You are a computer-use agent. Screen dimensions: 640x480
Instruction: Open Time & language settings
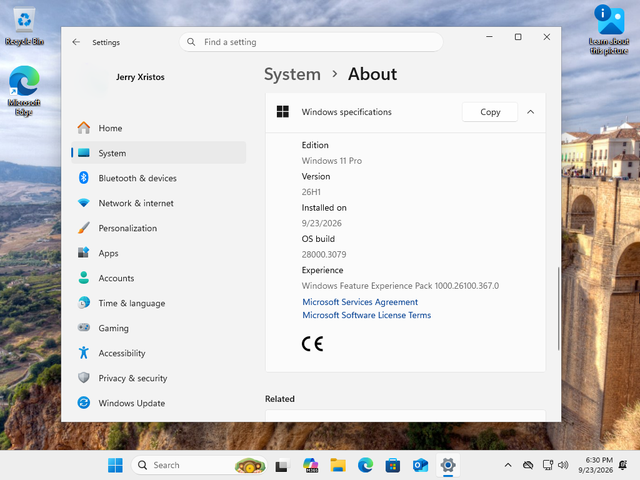[x=158, y=303]
